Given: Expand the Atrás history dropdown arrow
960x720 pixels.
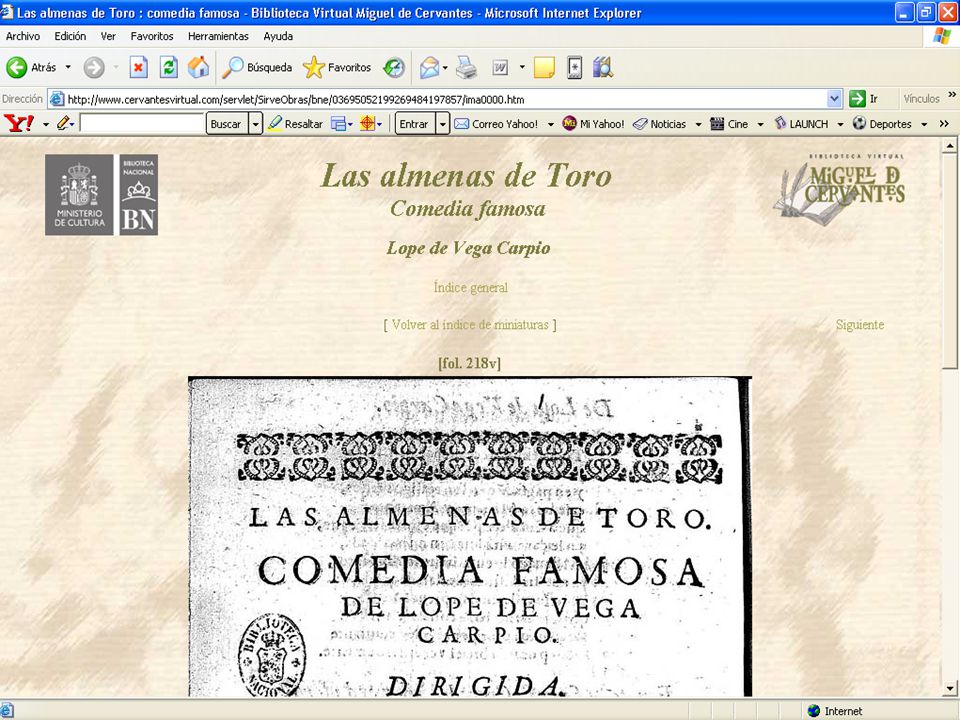Looking at the screenshot, I should [x=68, y=67].
